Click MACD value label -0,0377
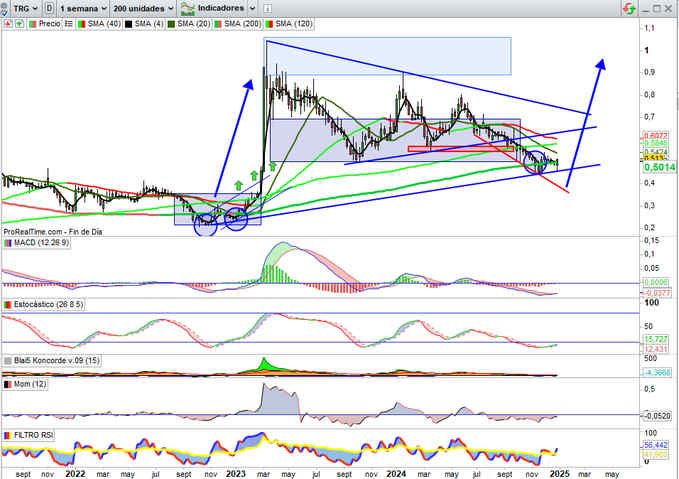Screen dimensions: 679x479 657,293
